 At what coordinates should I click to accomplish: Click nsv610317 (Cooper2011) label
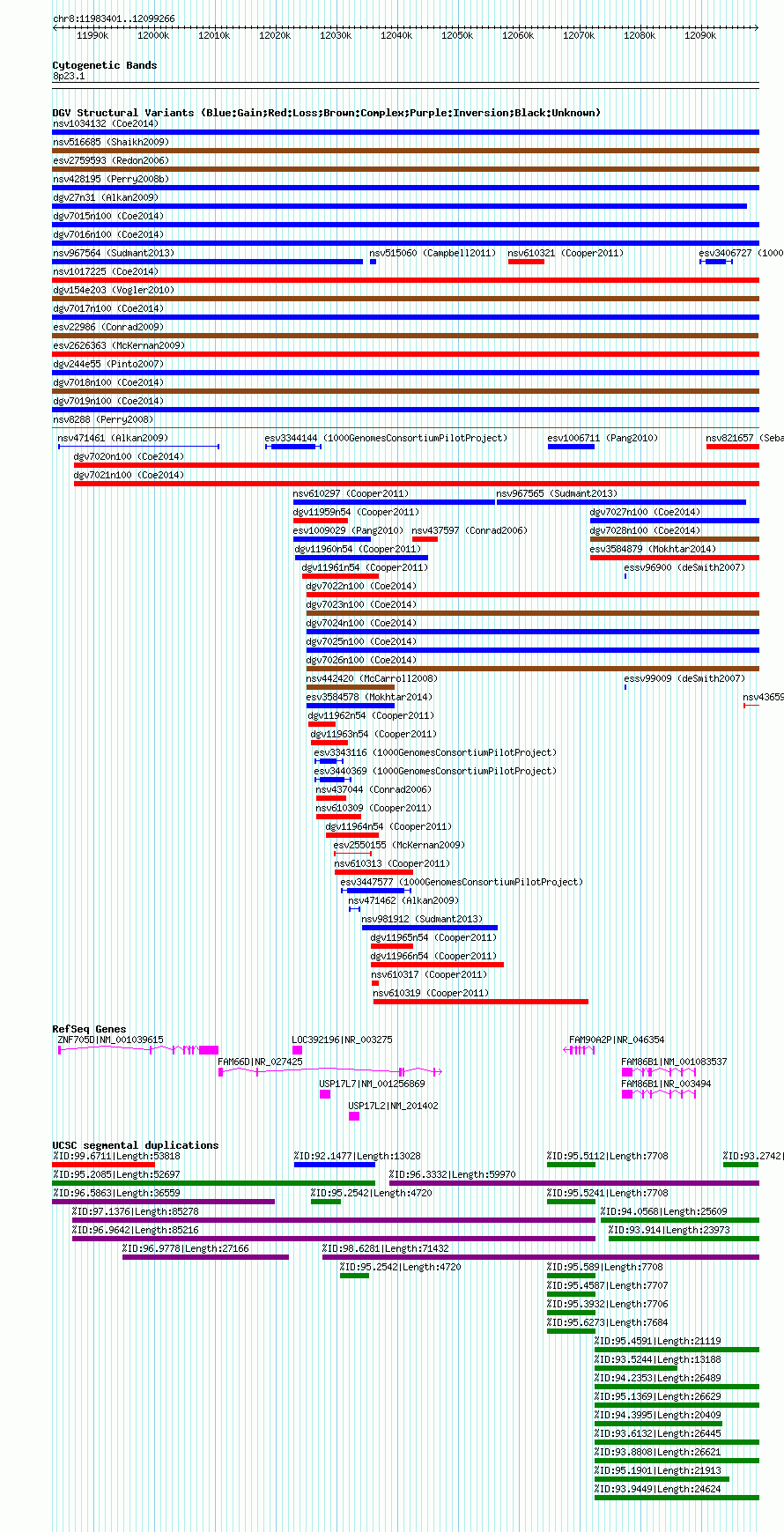[429, 974]
